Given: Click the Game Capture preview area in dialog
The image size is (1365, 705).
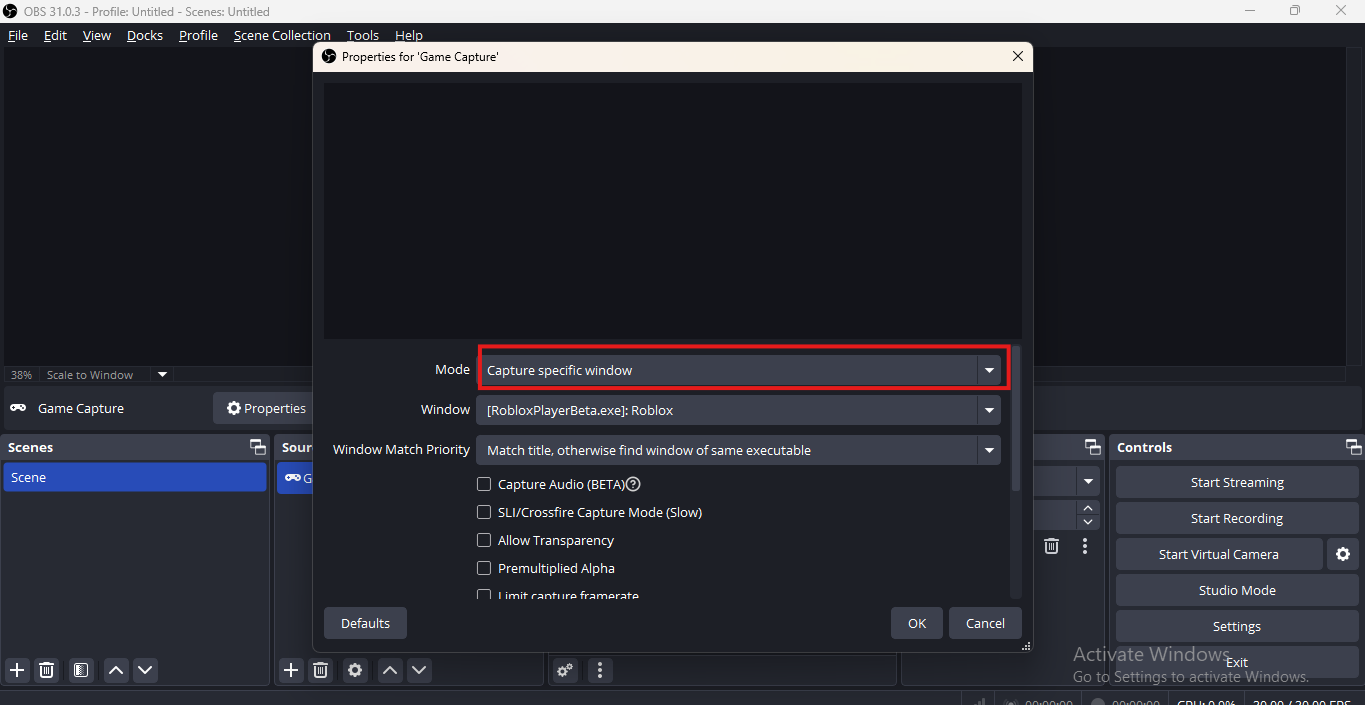Looking at the screenshot, I should tap(672, 211).
